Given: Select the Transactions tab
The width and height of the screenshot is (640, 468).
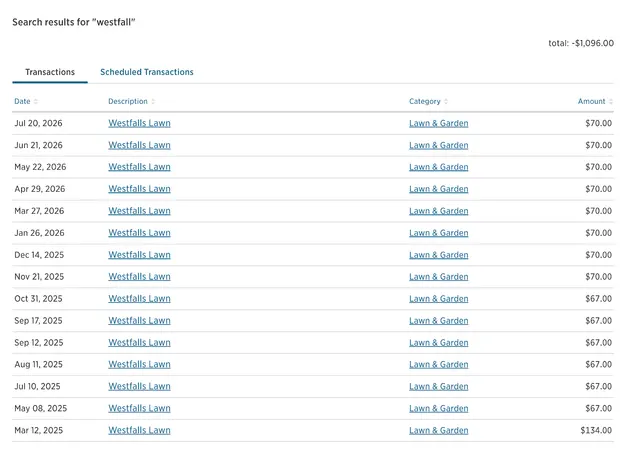Looking at the screenshot, I should pyautogui.click(x=50, y=72).
